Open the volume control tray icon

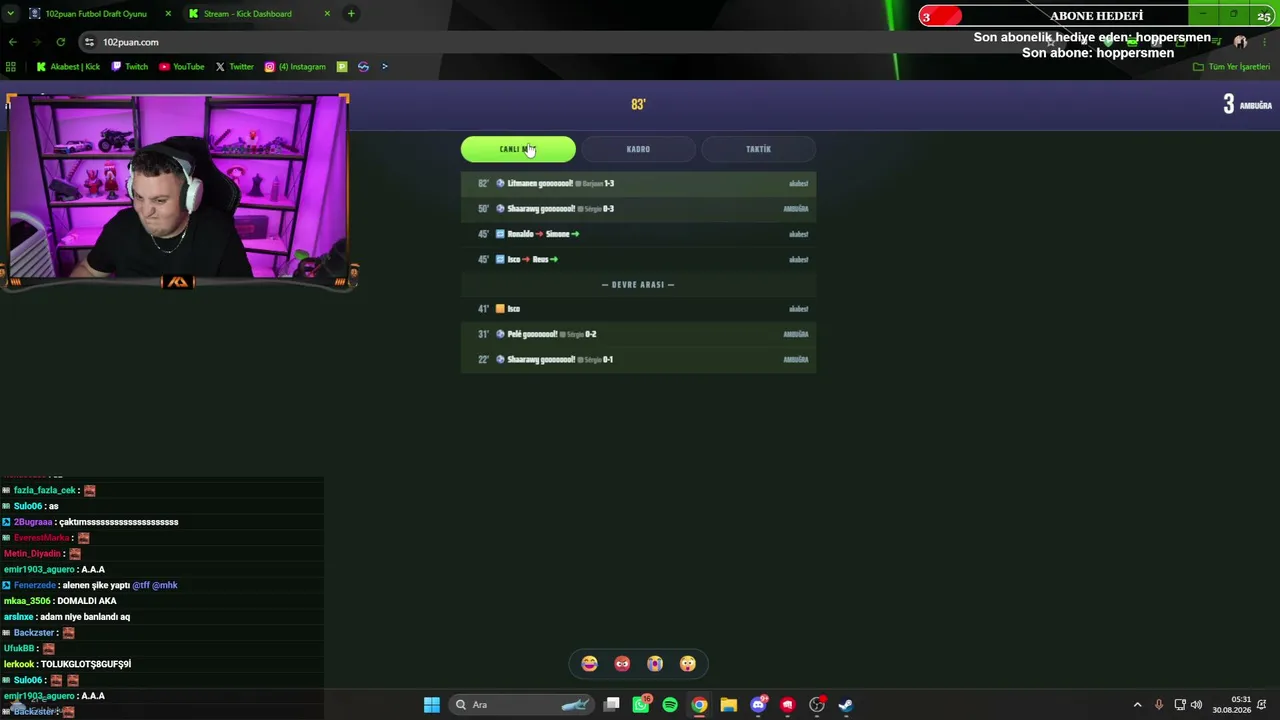(x=1197, y=705)
